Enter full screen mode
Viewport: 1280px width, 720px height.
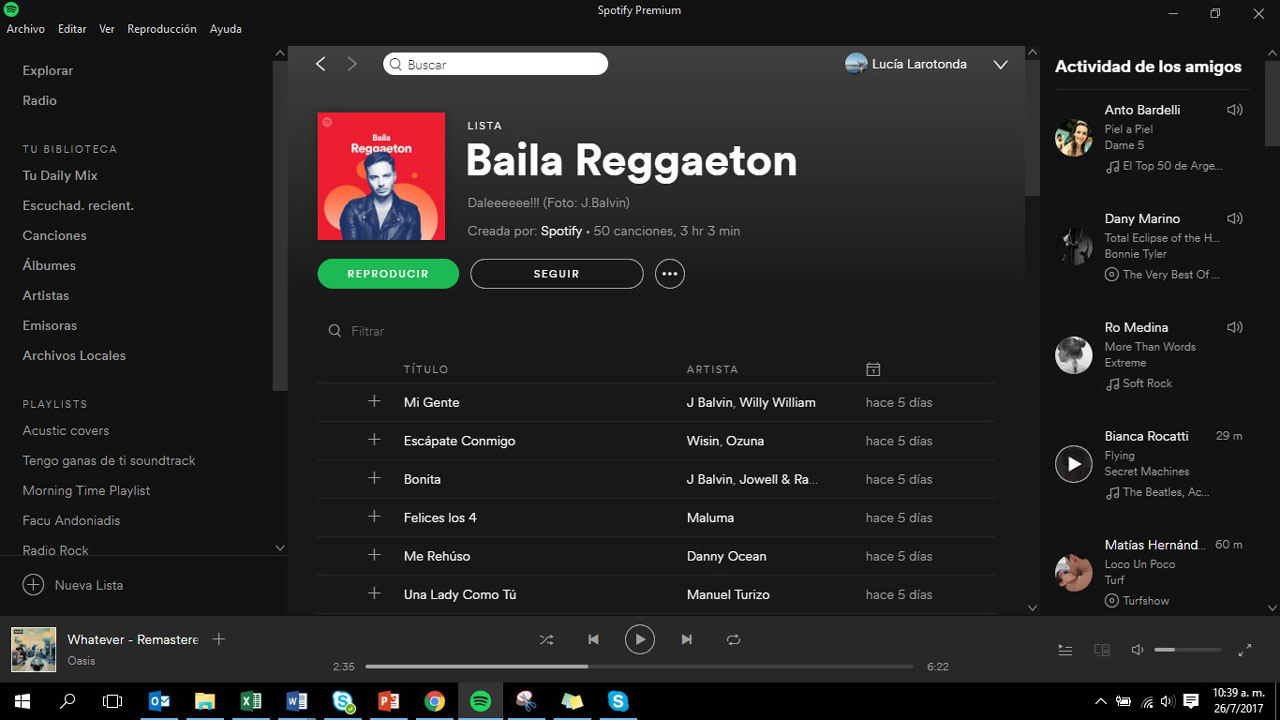1245,650
